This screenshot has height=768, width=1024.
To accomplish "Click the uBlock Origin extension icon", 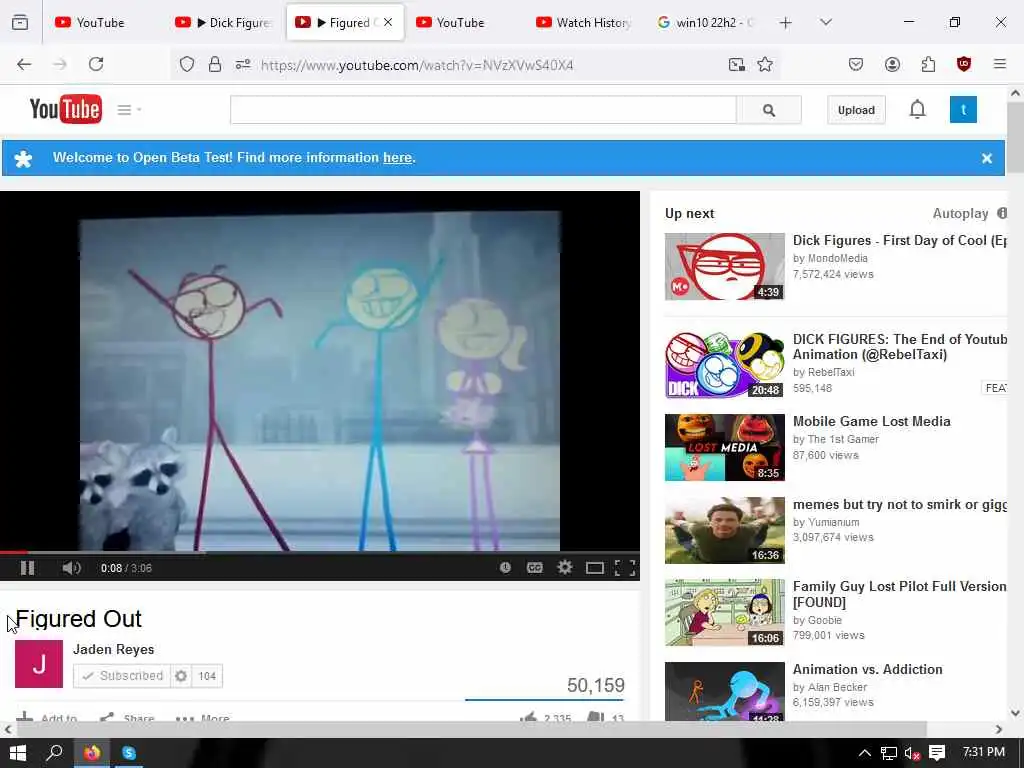I will tap(964, 64).
